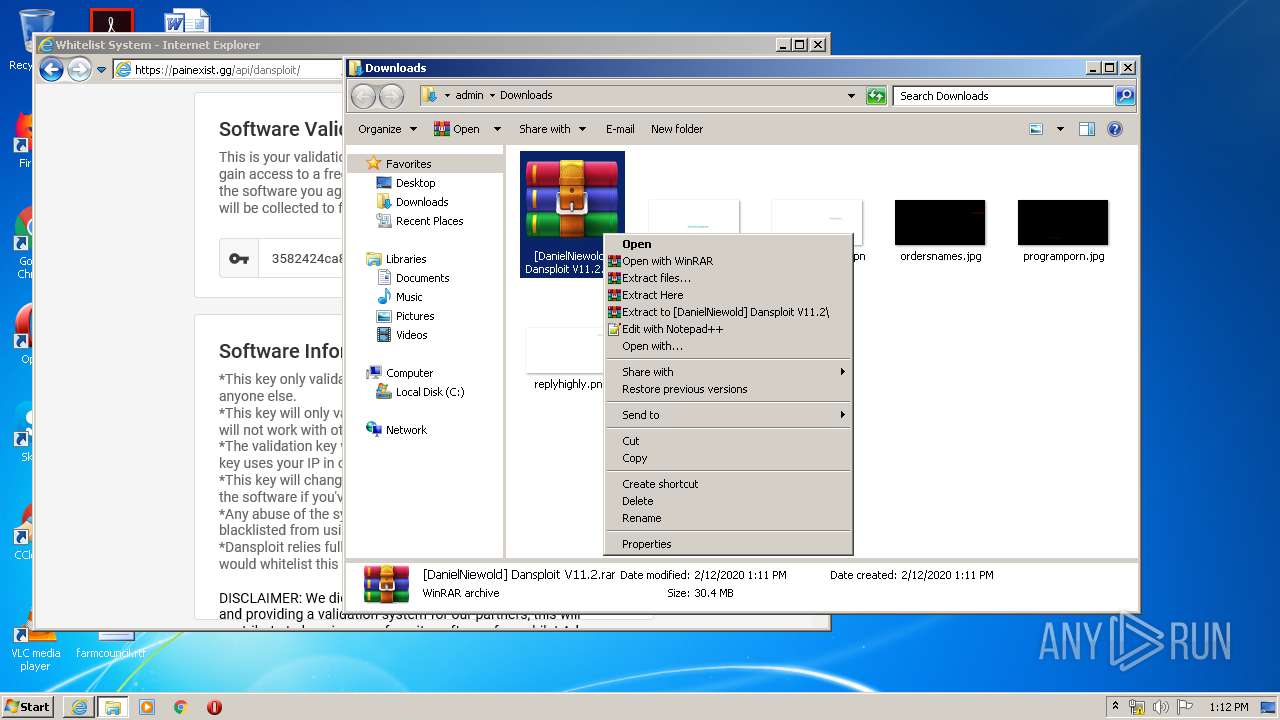Open Documents library in navigation pane
Image resolution: width=1280 pixels, height=720 pixels.
pos(412,278)
